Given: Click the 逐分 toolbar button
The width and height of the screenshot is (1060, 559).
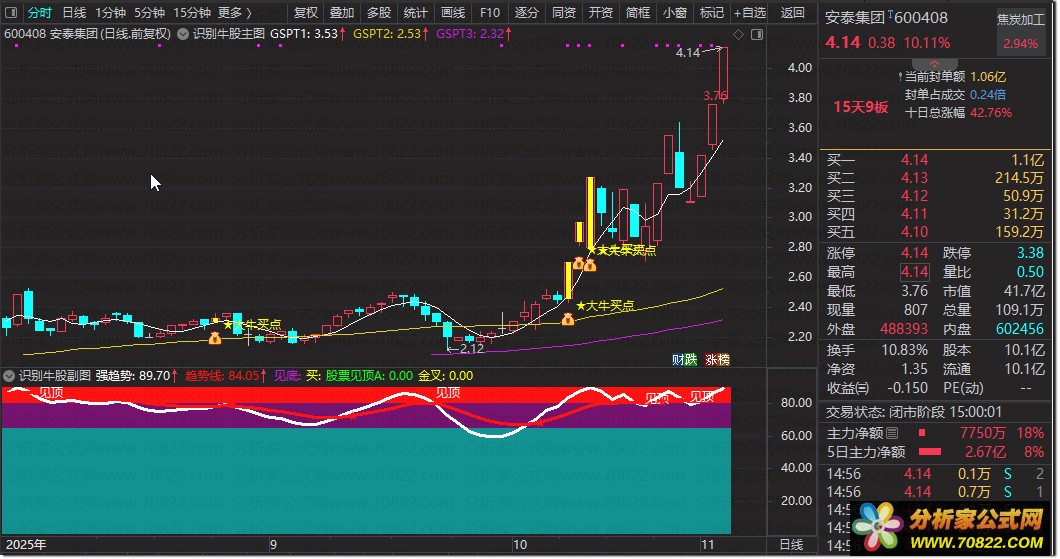Looking at the screenshot, I should click(x=526, y=12).
